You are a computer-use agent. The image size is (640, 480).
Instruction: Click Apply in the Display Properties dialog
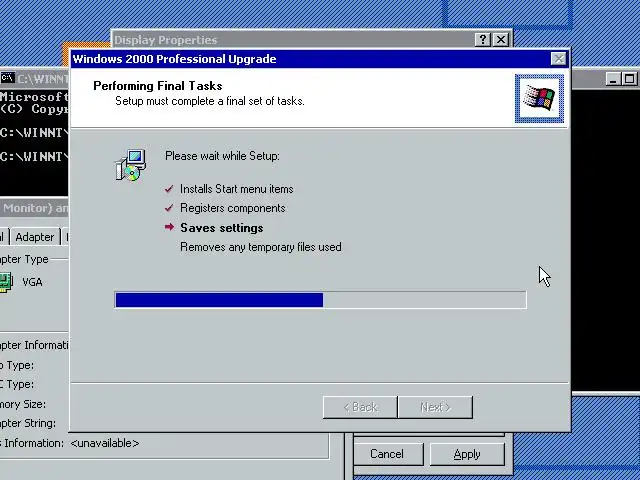tap(467, 454)
